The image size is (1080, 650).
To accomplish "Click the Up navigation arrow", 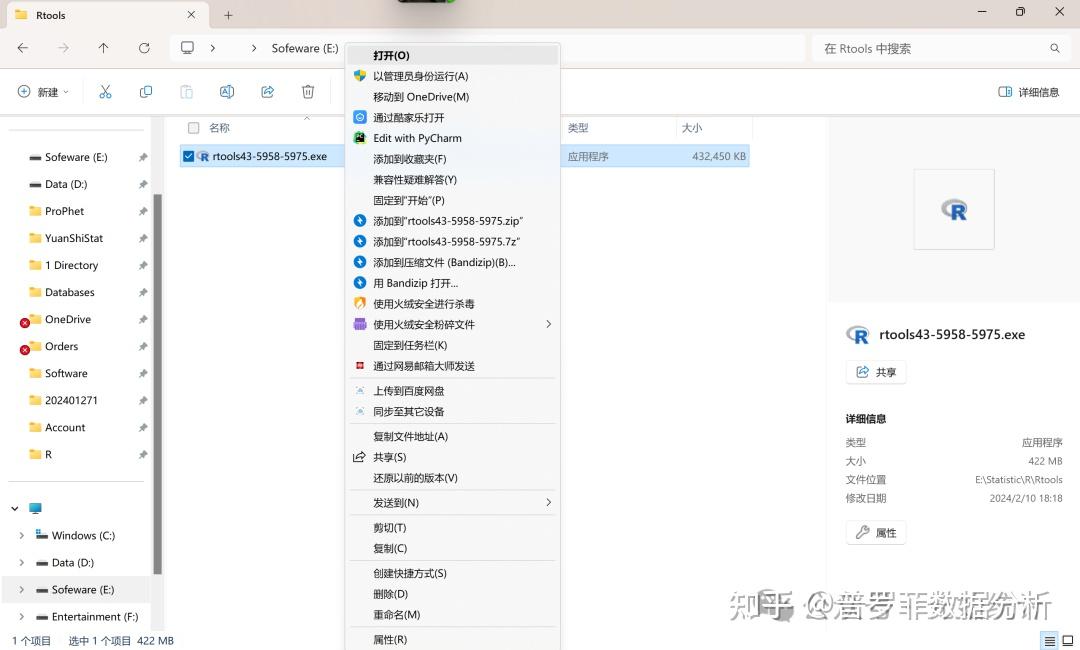I will coord(103,47).
